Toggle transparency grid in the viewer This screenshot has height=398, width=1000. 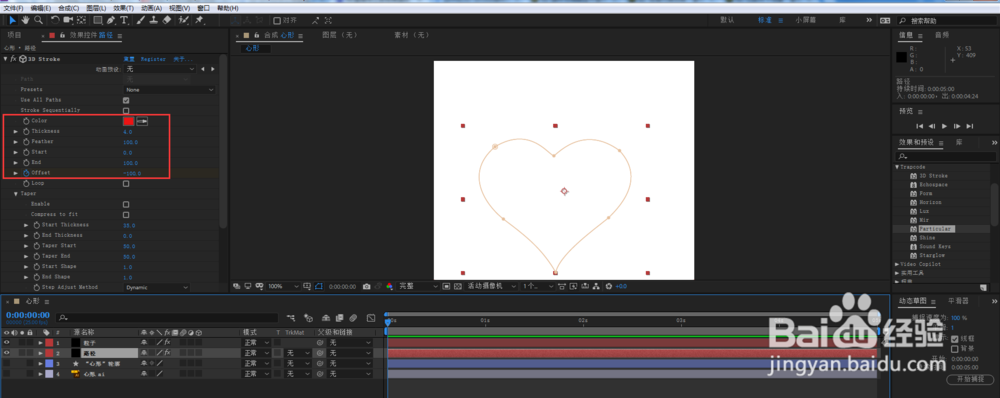pyautogui.click(x=458, y=286)
